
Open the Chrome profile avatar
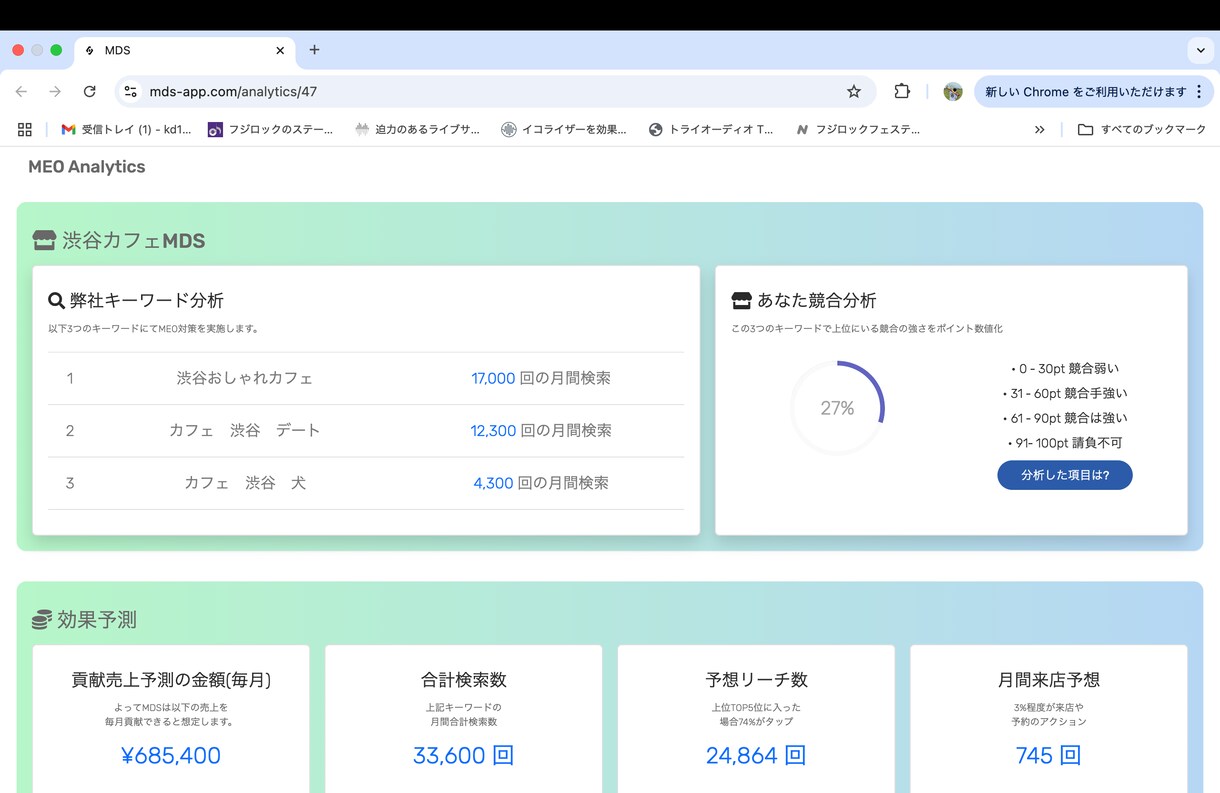click(953, 91)
